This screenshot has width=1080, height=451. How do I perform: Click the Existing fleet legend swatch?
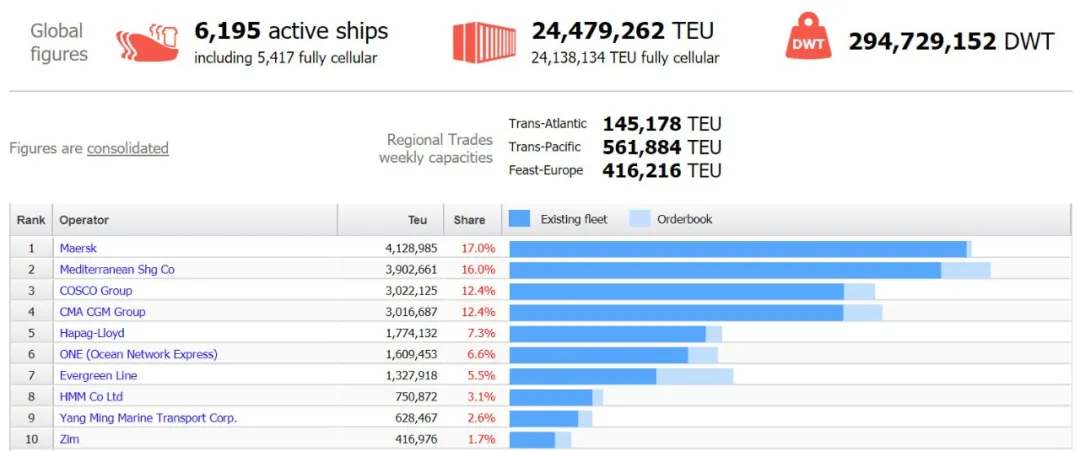click(x=519, y=219)
